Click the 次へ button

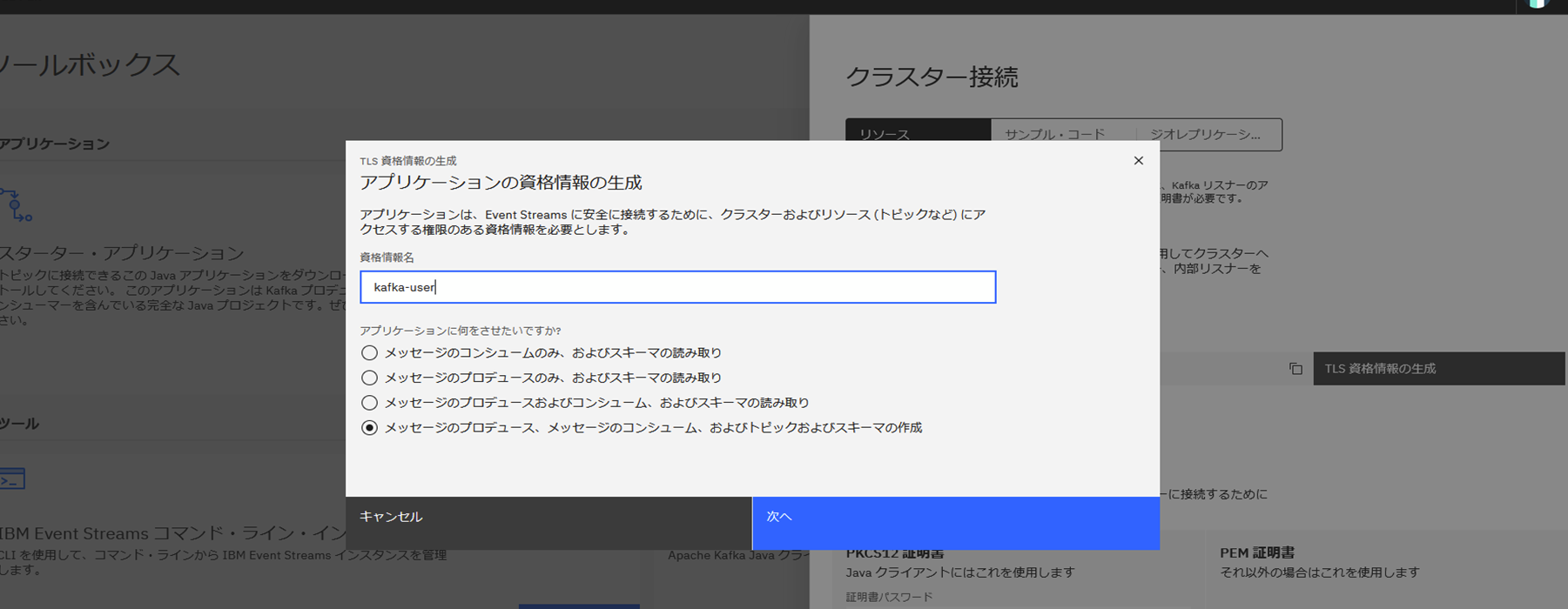pyautogui.click(x=956, y=523)
